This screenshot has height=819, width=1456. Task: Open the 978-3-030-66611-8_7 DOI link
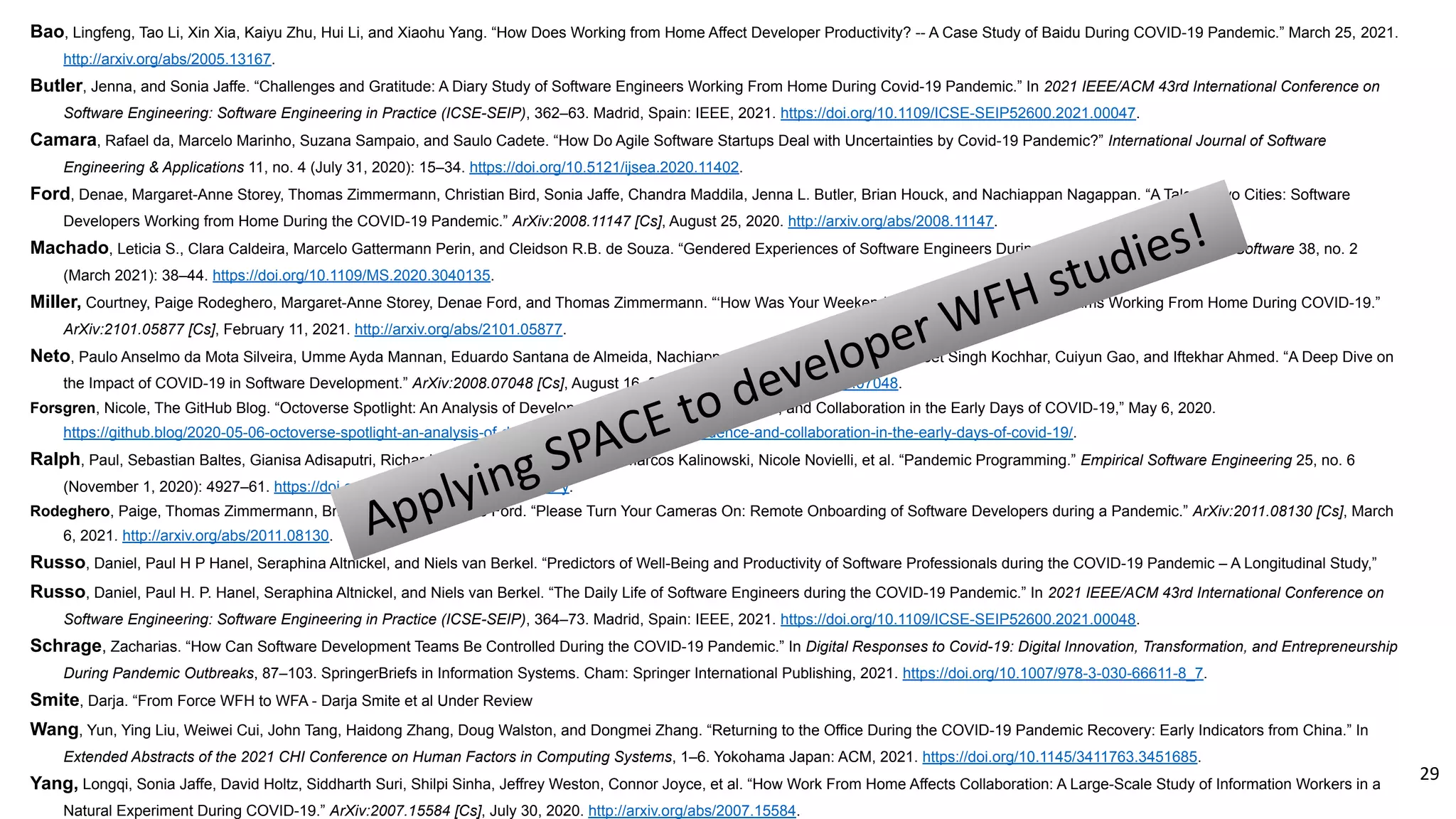pos(1053,673)
